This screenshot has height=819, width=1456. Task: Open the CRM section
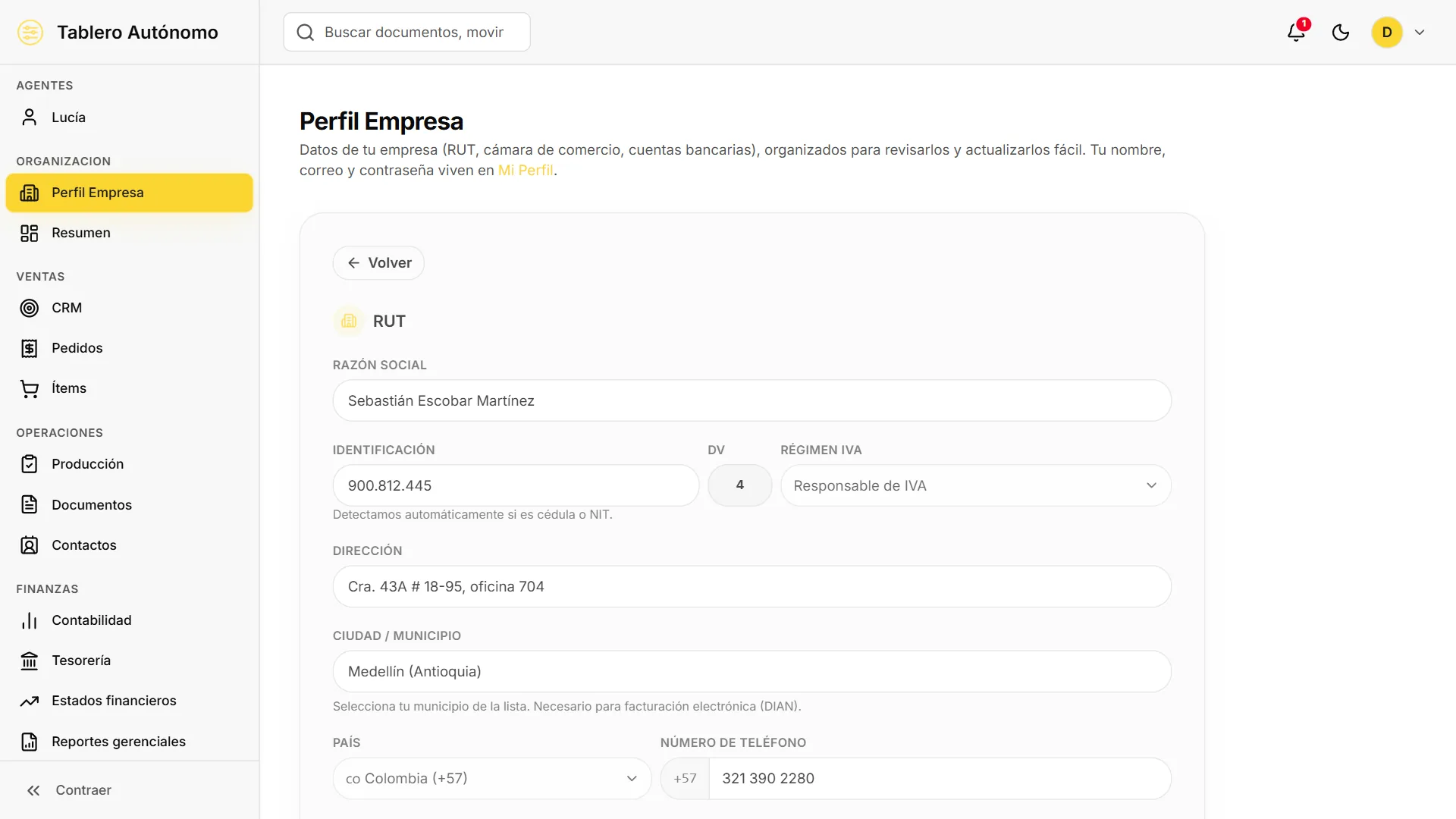pos(129,308)
